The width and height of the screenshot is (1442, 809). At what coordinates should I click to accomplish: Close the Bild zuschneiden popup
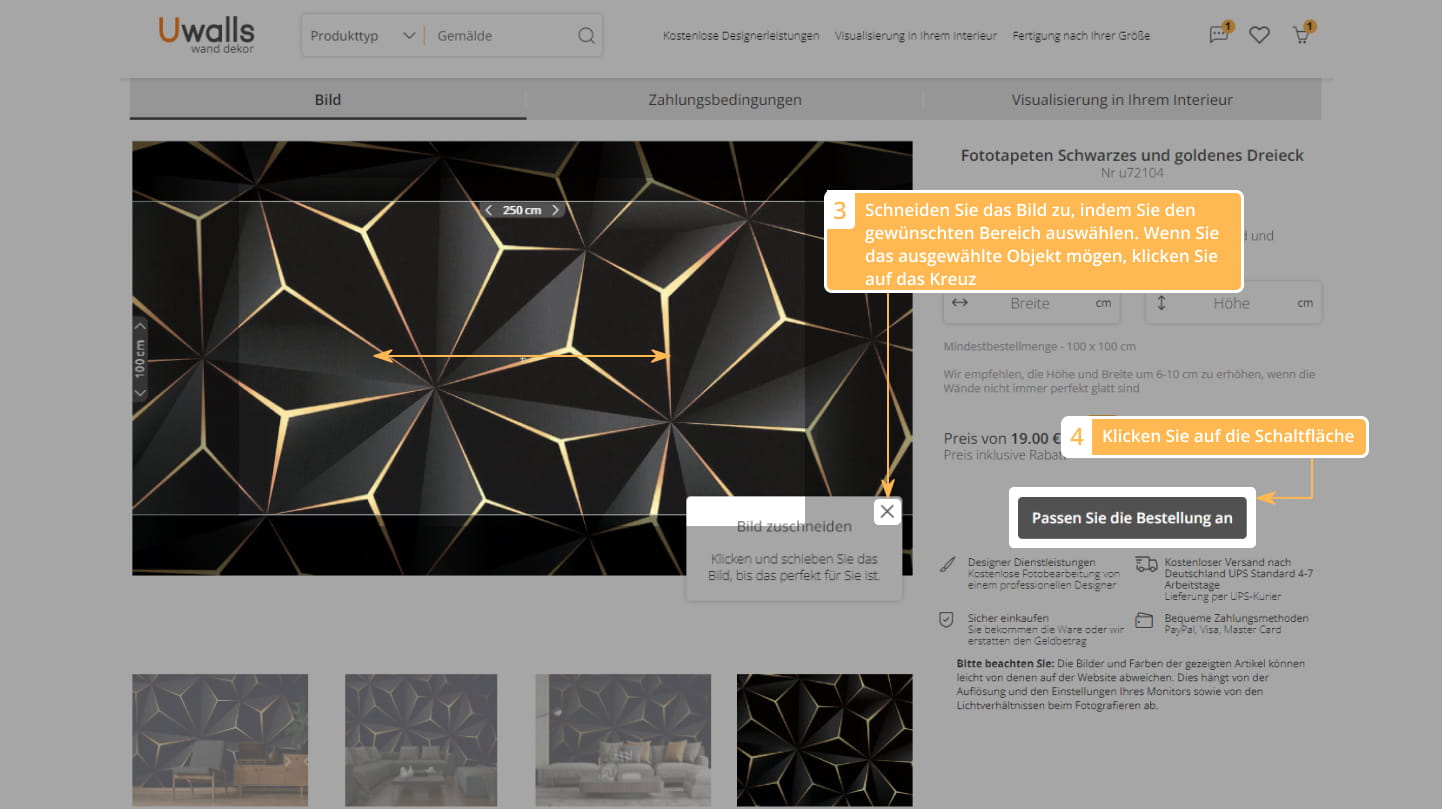pyautogui.click(x=887, y=512)
